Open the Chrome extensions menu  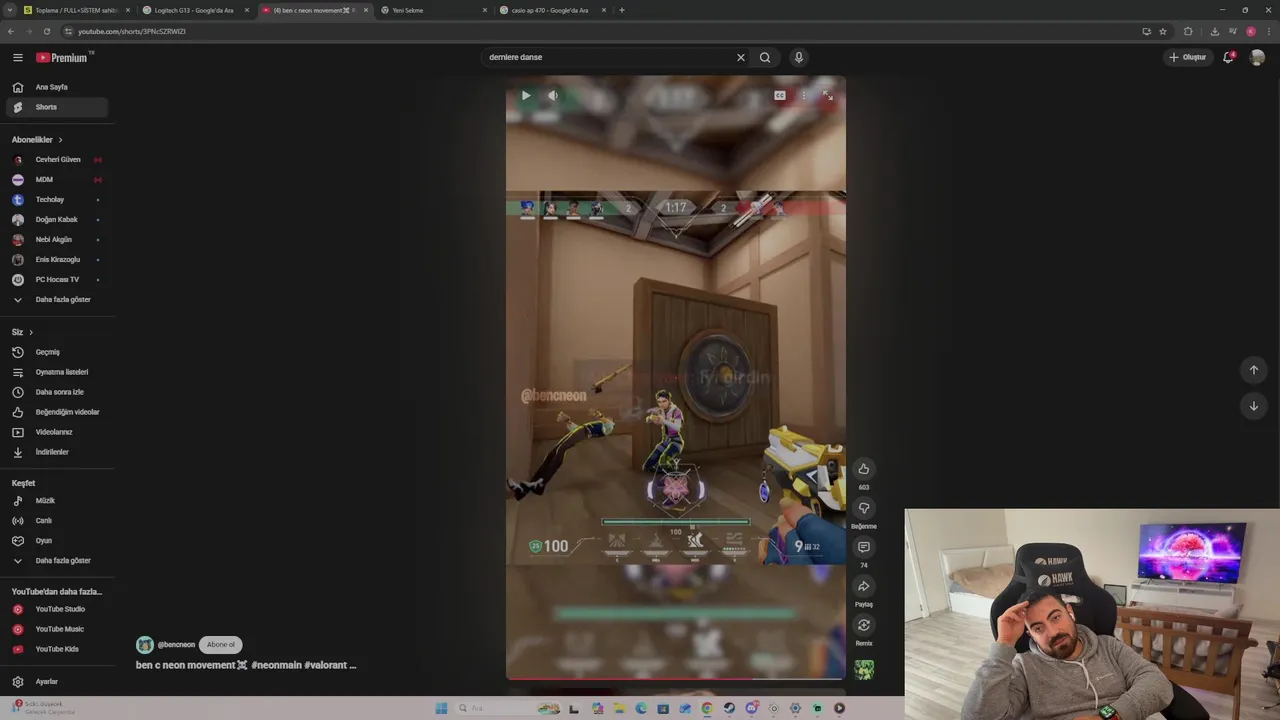[1188, 31]
